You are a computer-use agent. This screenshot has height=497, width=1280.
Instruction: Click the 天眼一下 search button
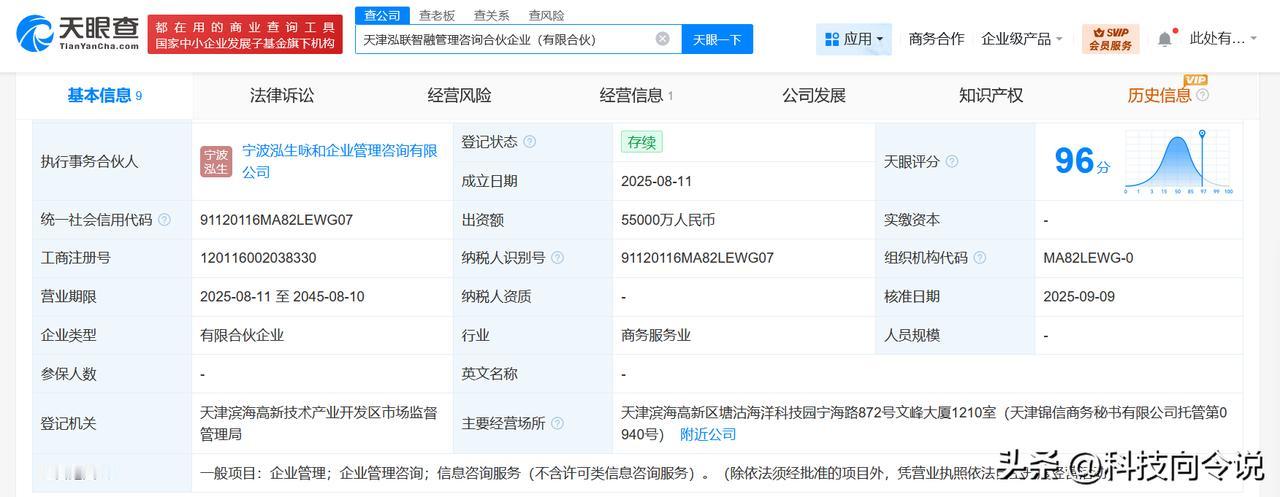pyautogui.click(x=717, y=39)
